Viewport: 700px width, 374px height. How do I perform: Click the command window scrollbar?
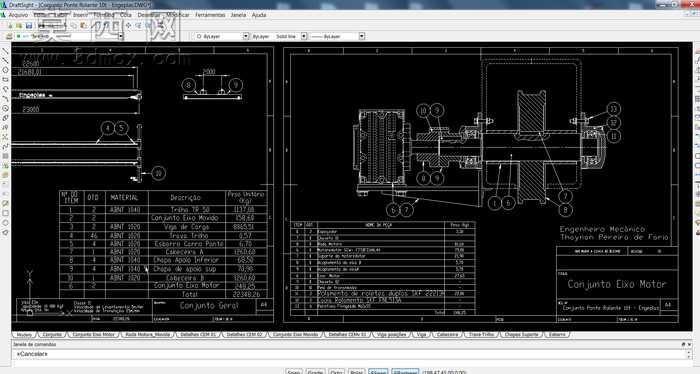coord(688,354)
